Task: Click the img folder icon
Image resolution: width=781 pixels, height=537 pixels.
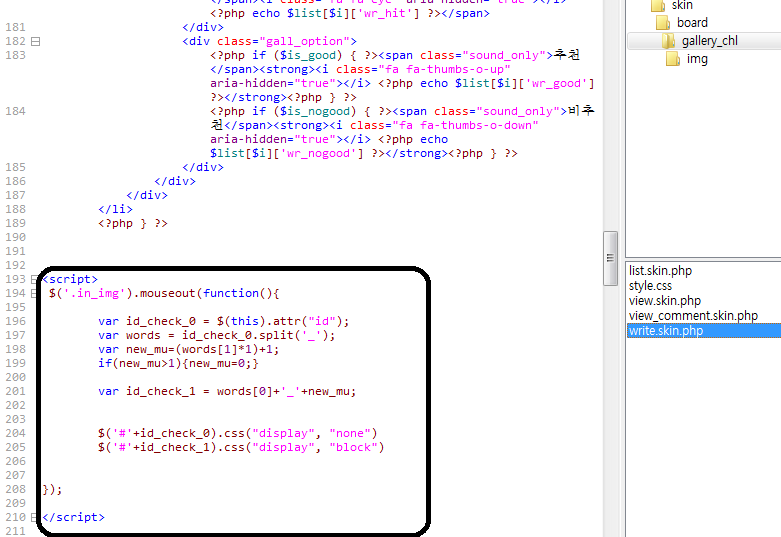Action: (673, 59)
